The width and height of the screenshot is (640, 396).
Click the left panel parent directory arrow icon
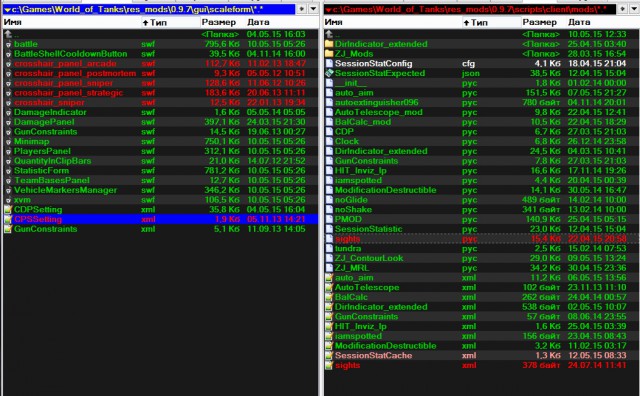(8, 34)
